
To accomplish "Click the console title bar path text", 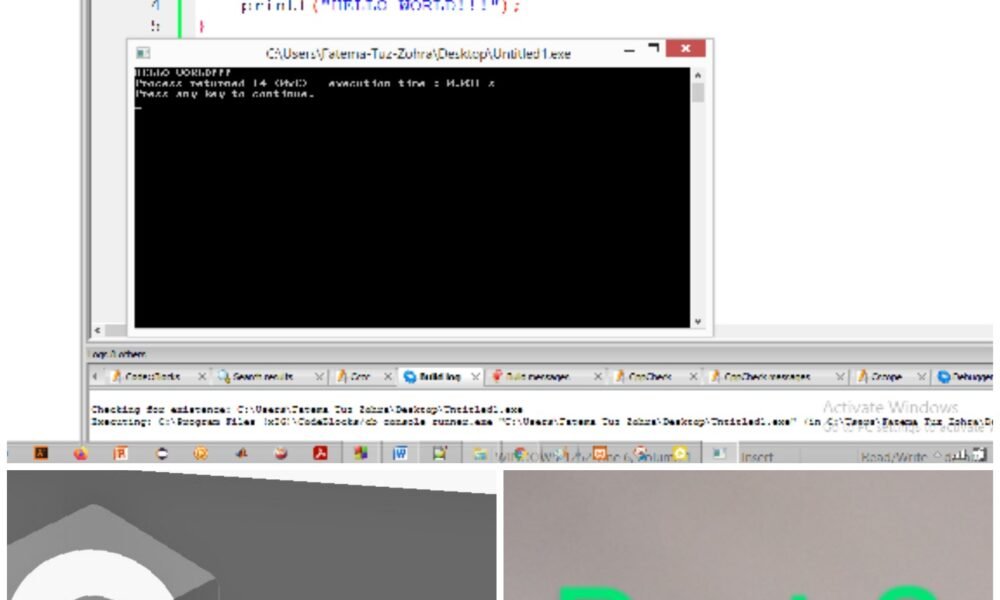I will tap(418, 54).
